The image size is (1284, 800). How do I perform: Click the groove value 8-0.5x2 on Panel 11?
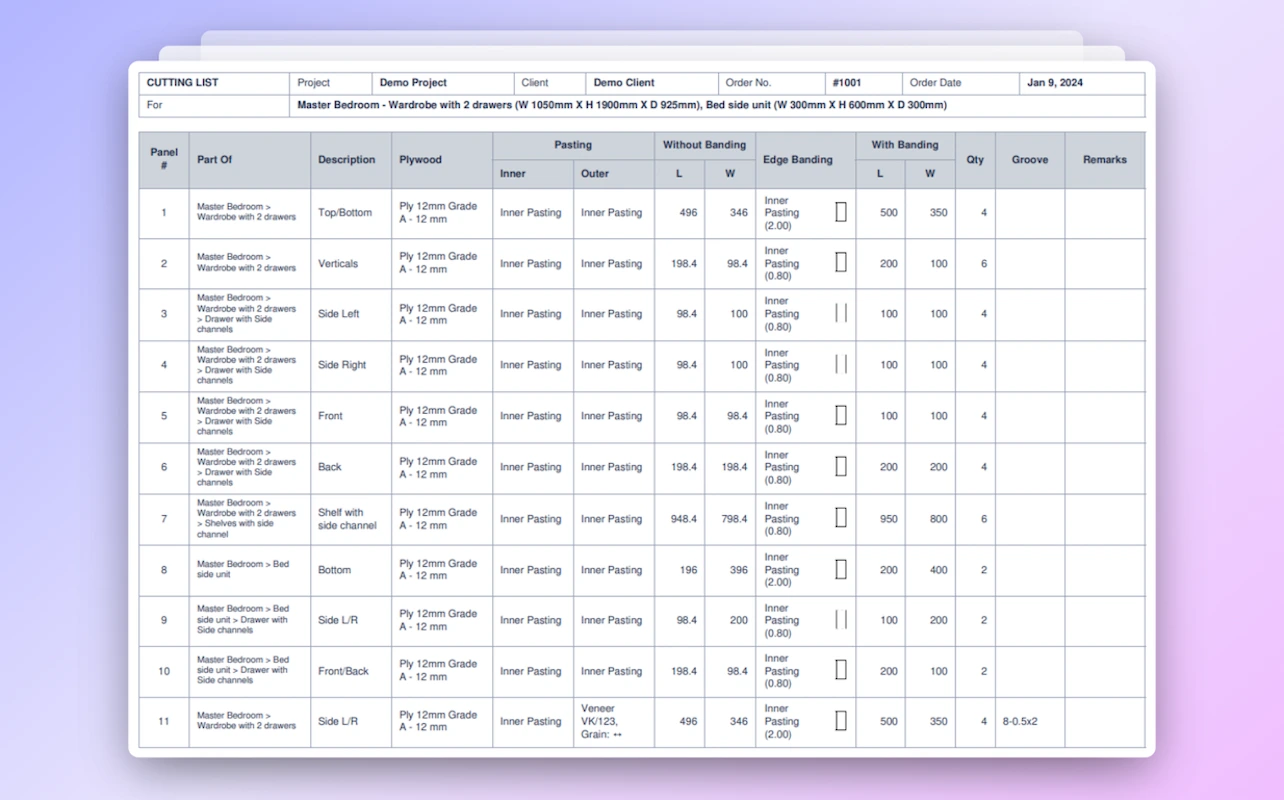[x=1020, y=721]
